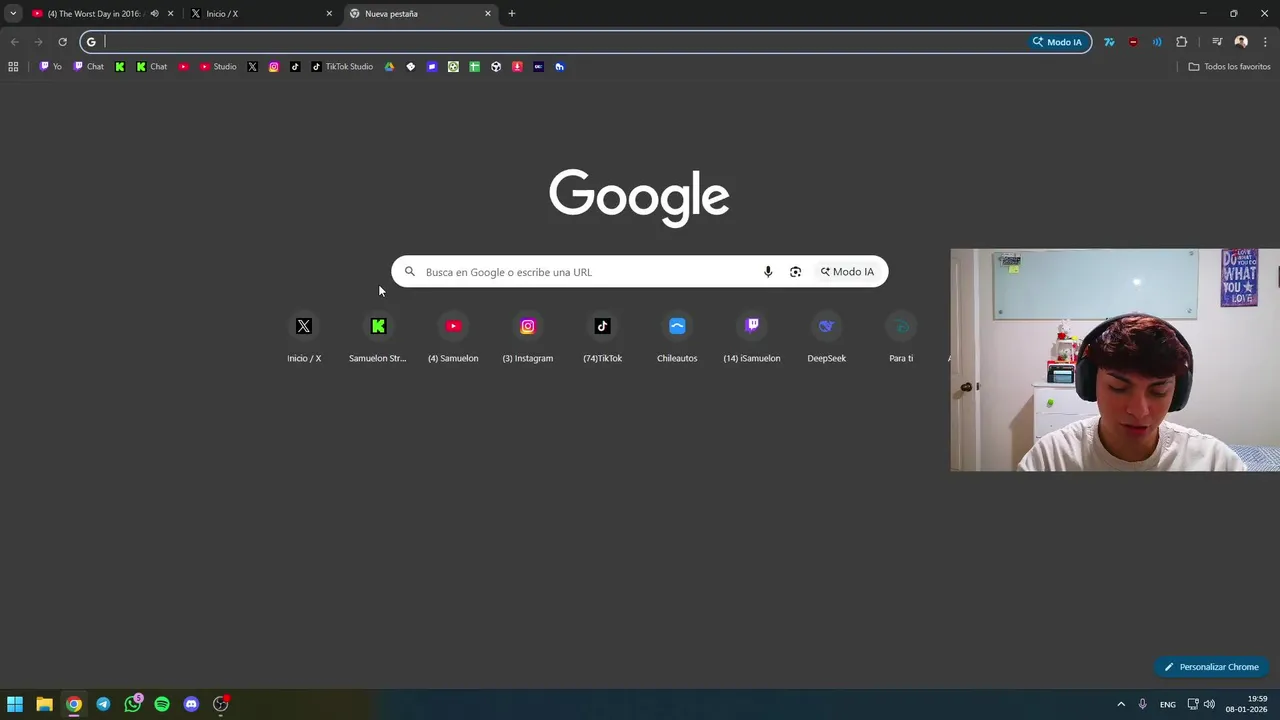Click the red blocker extension icon
Screen dimensions: 1280x720
(x=1133, y=42)
